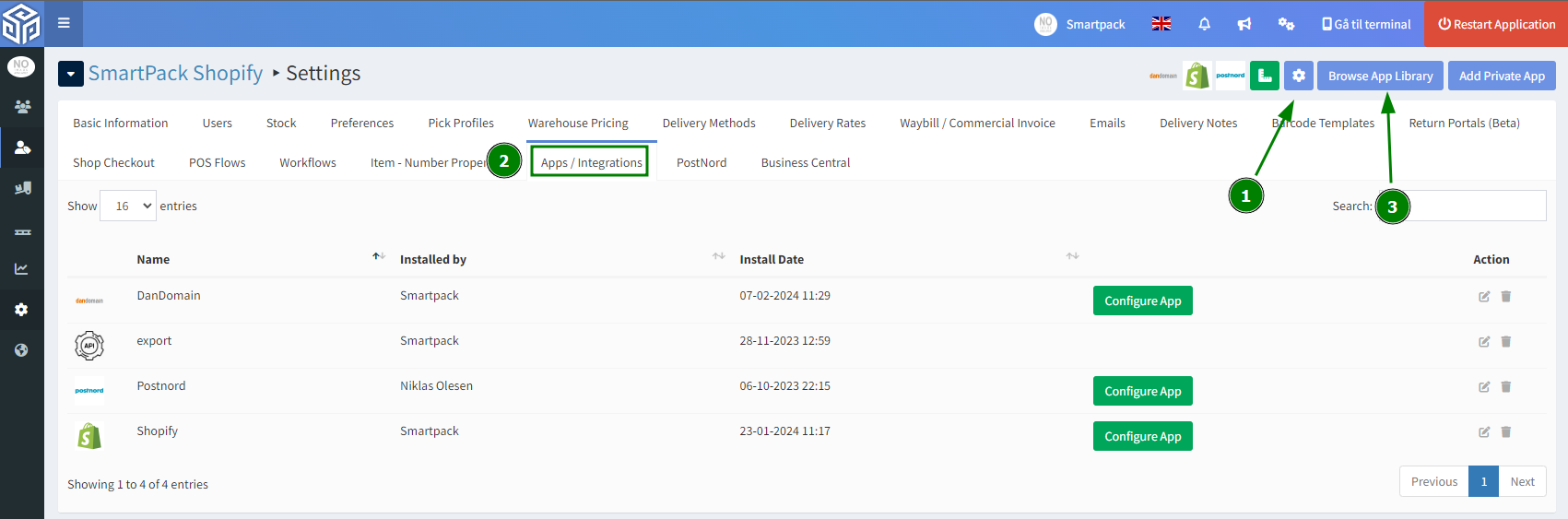This screenshot has width=1568, height=519.
Task: Click the notification bell icon
Action: [x=1204, y=24]
